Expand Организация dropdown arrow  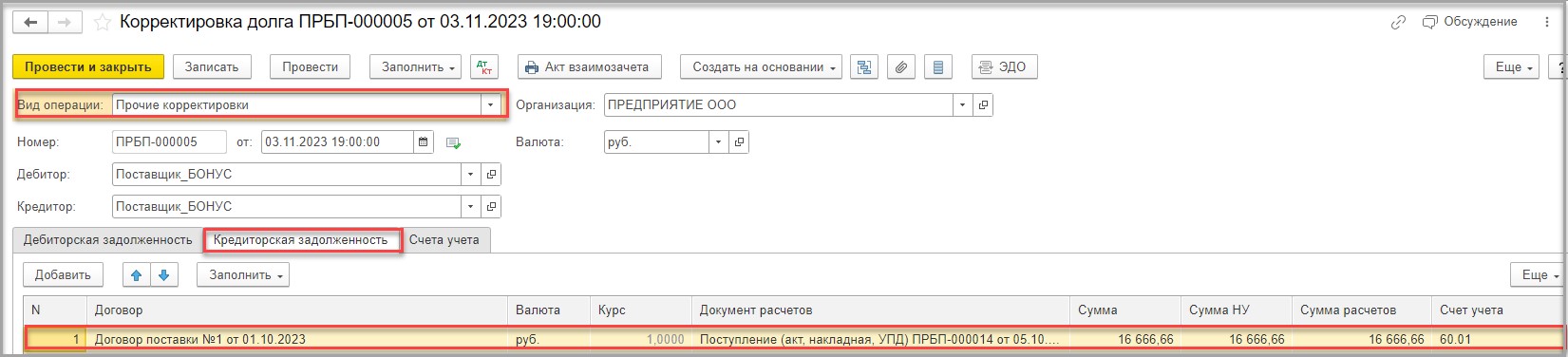(x=963, y=105)
